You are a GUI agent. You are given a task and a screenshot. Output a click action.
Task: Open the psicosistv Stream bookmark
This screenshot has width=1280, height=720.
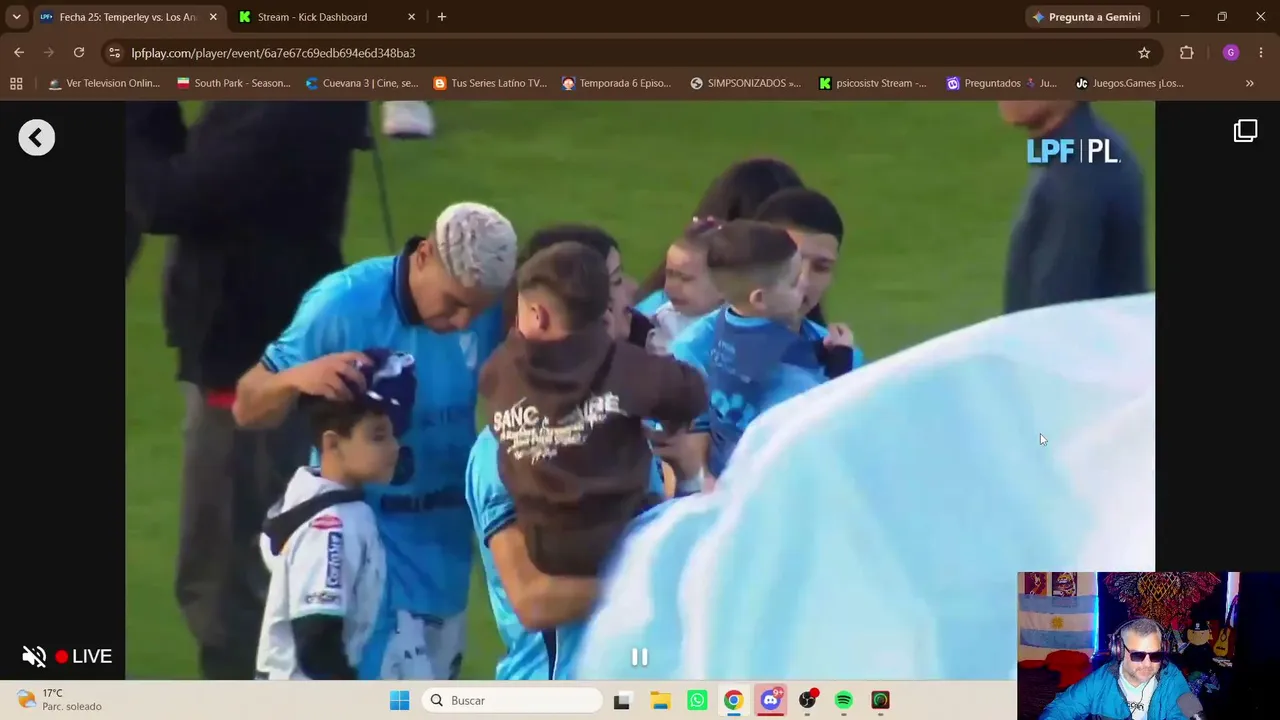click(x=873, y=83)
